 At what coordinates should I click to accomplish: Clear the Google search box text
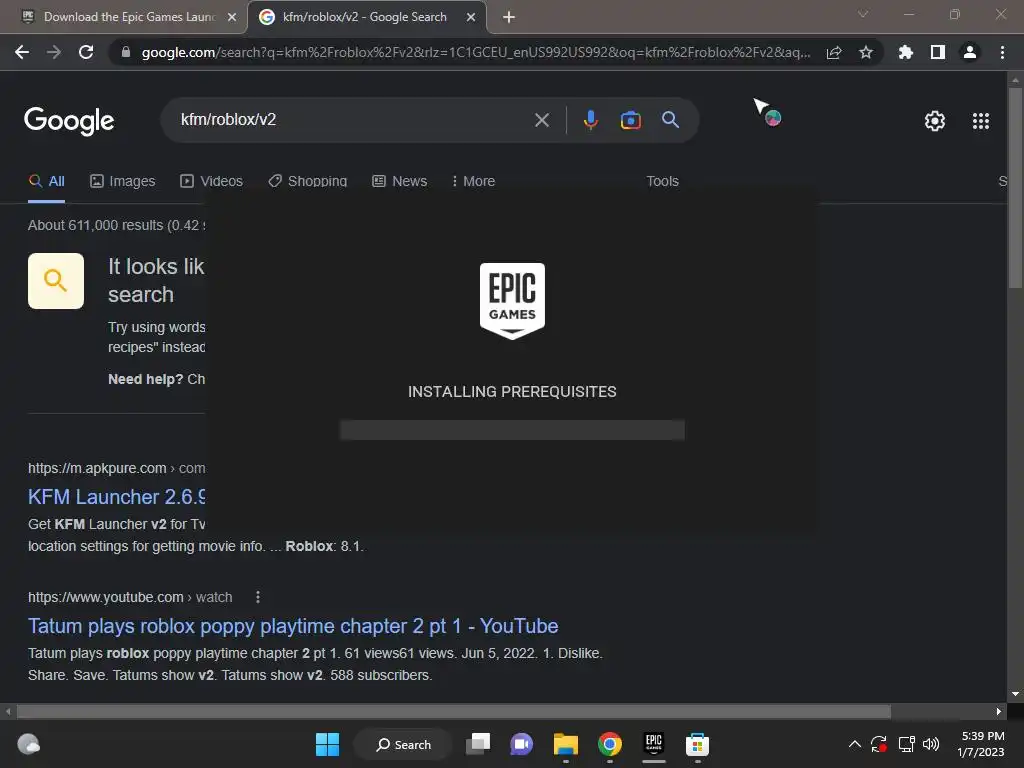pos(541,120)
